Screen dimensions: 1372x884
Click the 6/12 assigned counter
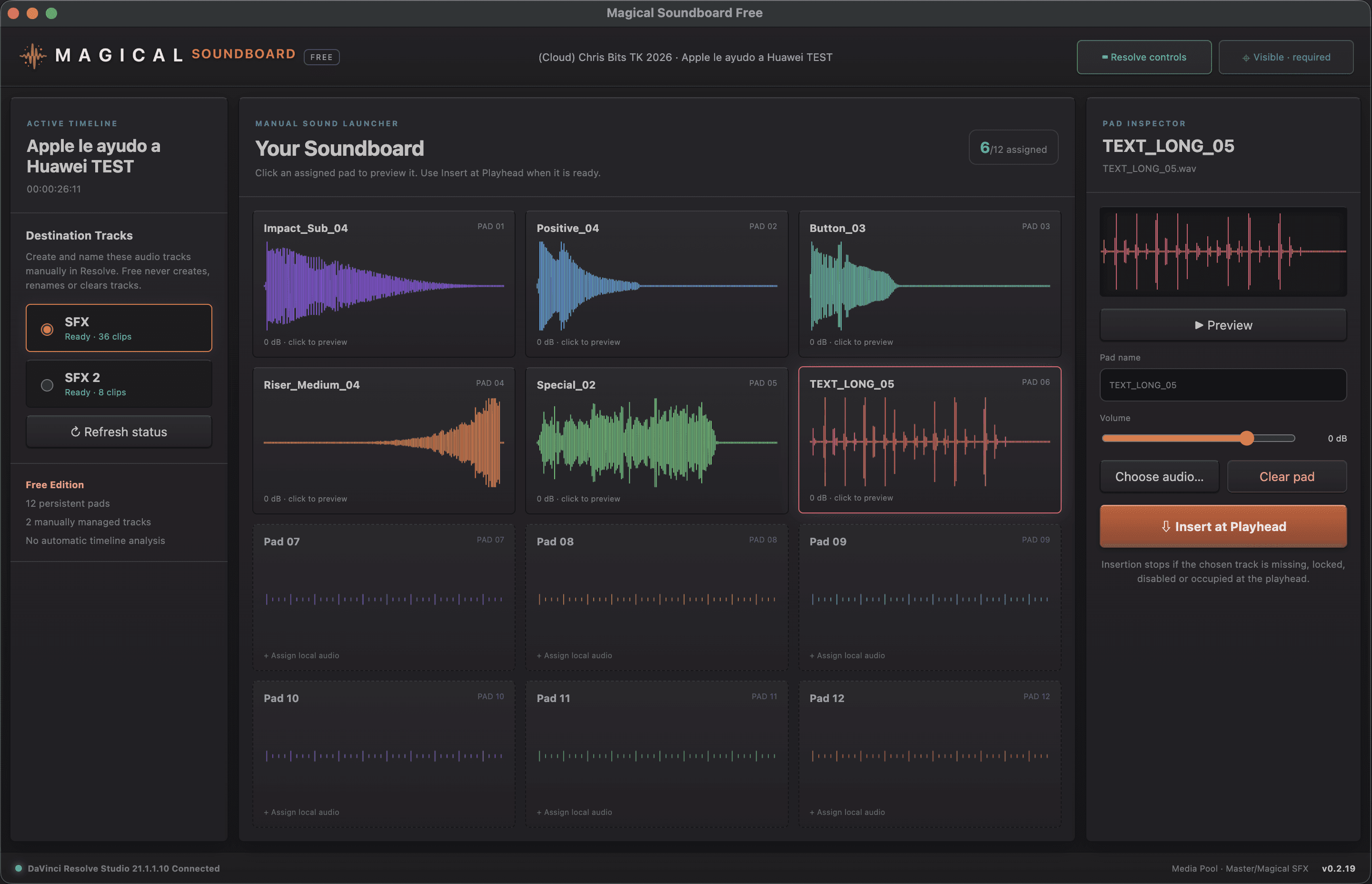(x=1013, y=148)
